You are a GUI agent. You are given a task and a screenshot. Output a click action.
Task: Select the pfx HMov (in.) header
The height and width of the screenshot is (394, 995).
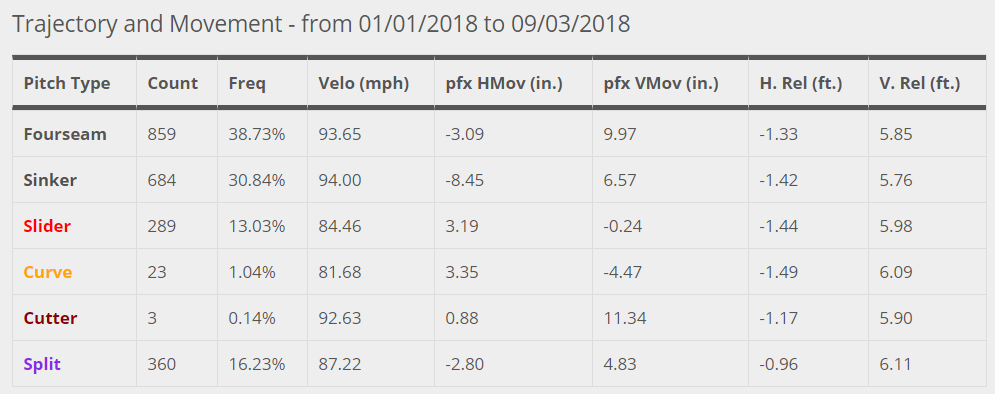pos(504,83)
